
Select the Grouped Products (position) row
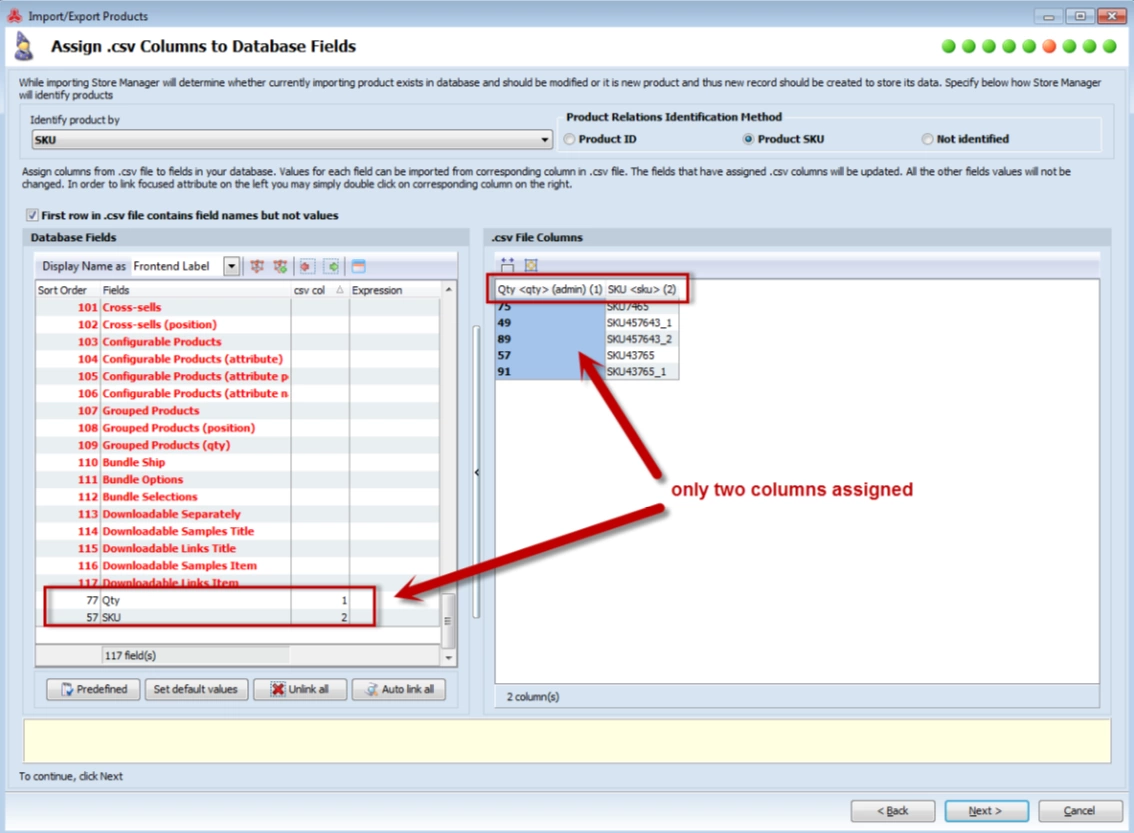click(237, 428)
